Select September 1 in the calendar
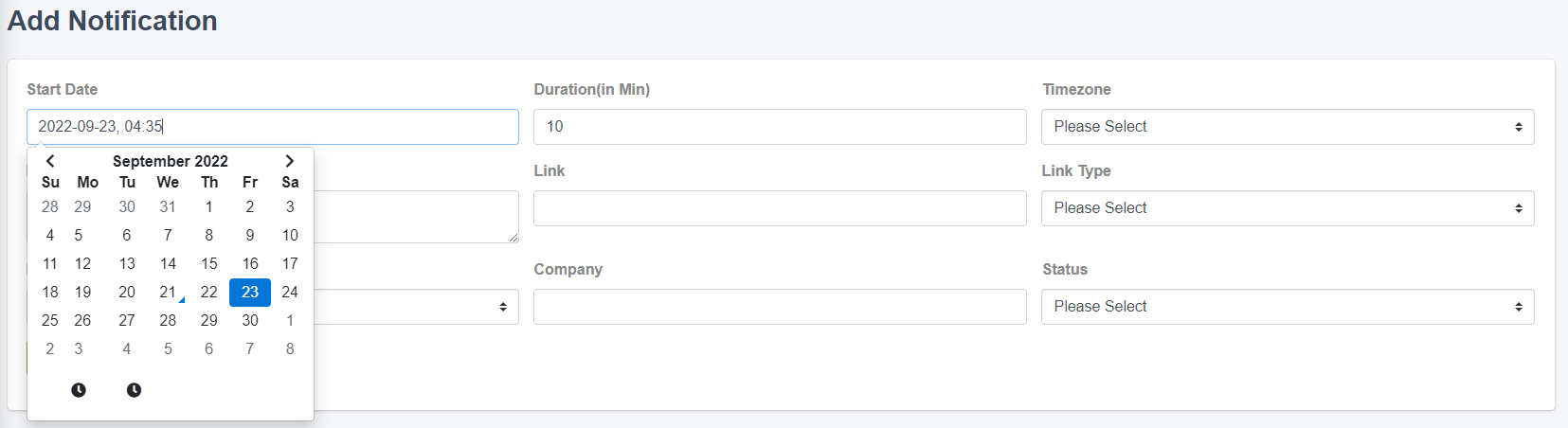 [x=209, y=206]
